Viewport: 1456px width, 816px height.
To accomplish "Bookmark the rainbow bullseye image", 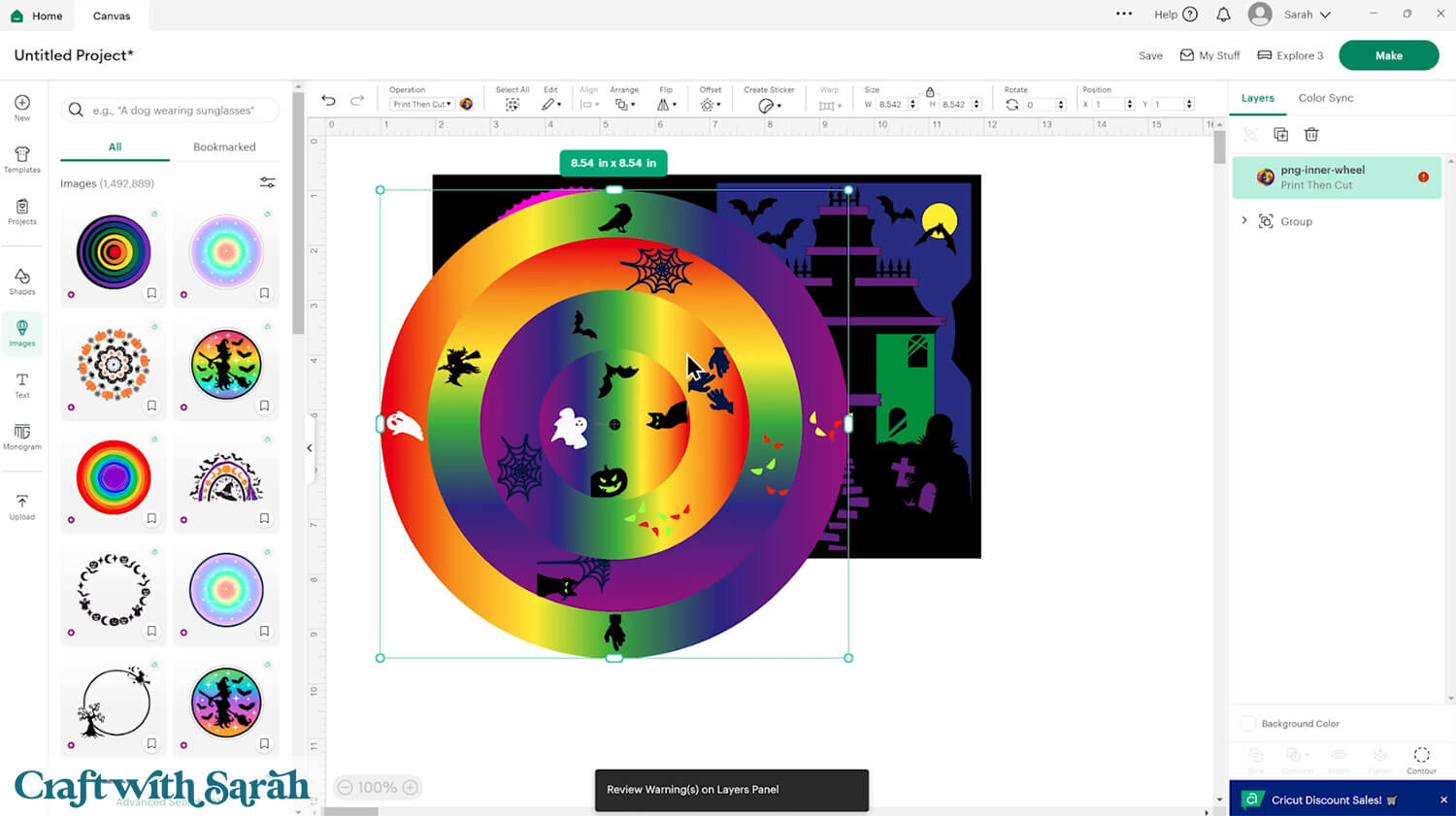I will click(x=151, y=518).
